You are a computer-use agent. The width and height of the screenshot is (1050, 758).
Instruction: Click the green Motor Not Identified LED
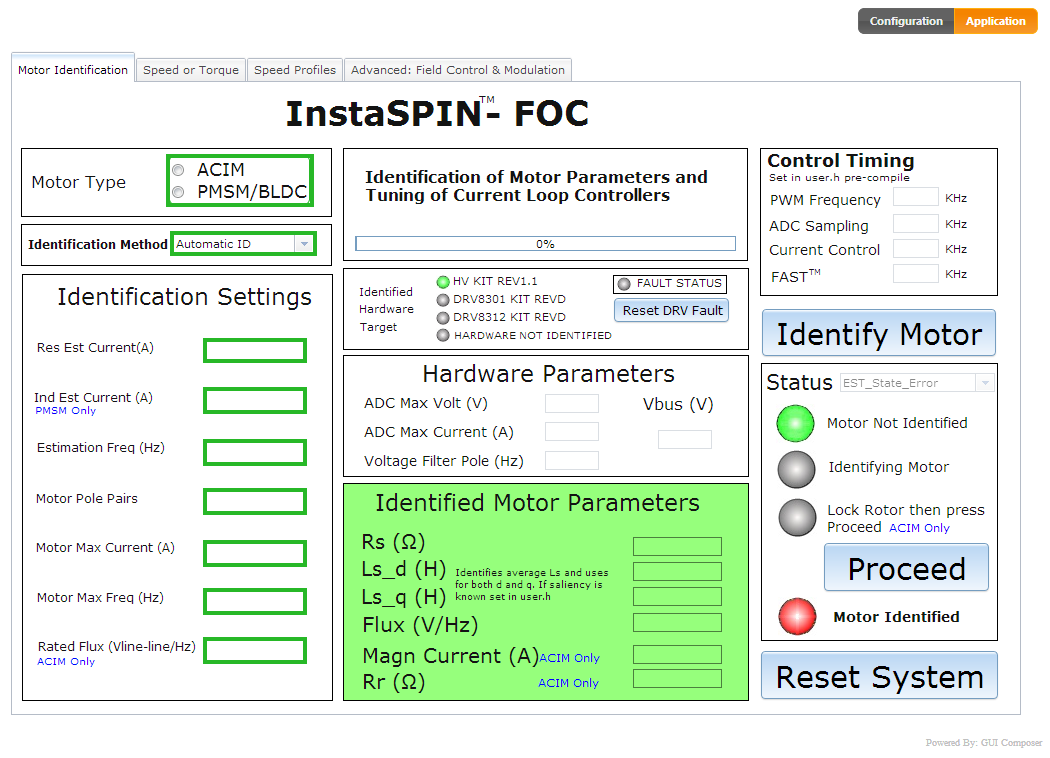(x=796, y=423)
